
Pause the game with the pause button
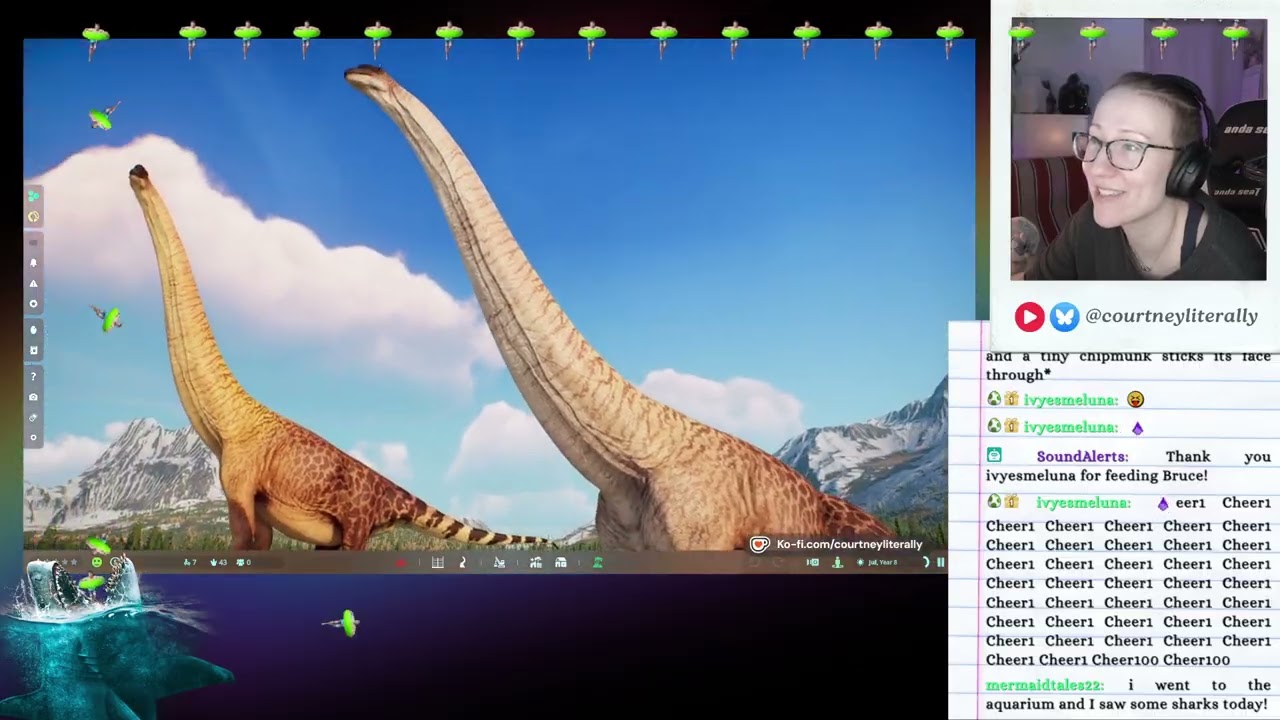pyautogui.click(x=941, y=562)
